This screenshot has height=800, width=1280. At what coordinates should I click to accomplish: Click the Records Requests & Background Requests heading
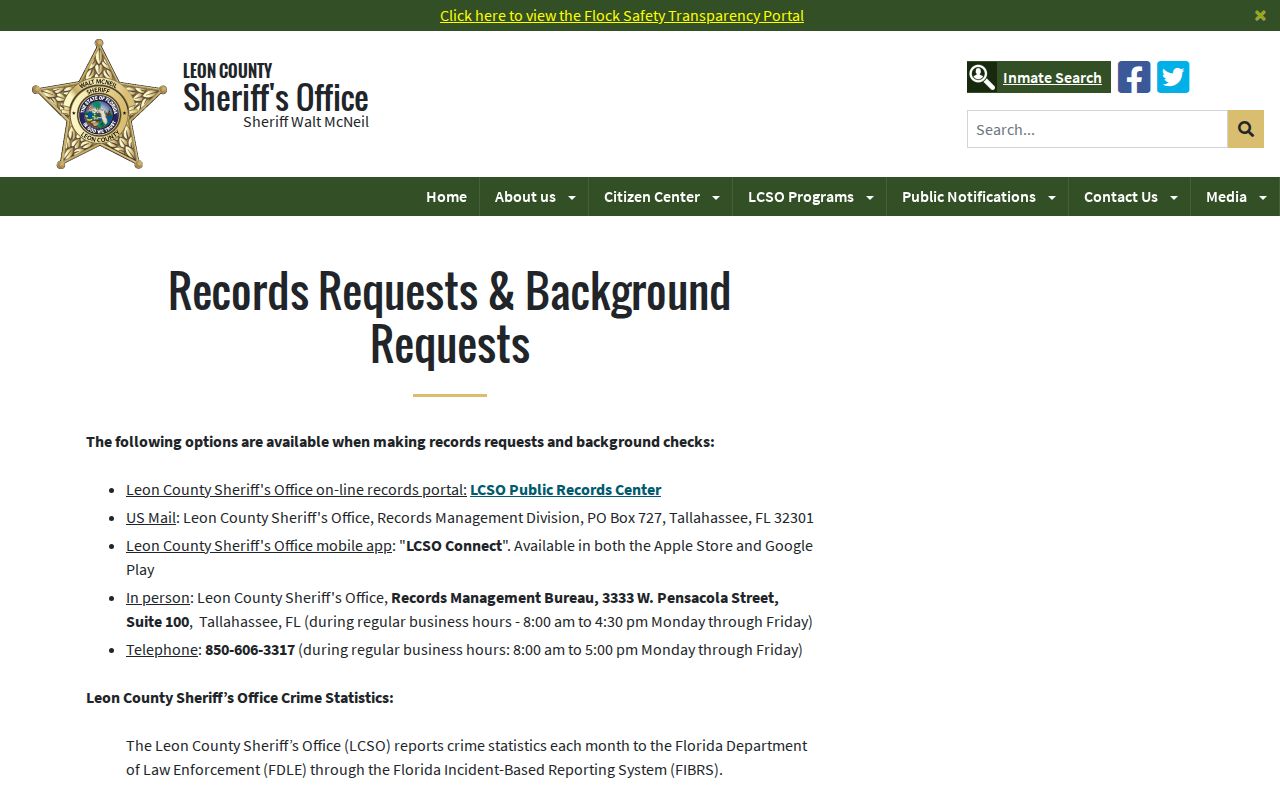450,317
